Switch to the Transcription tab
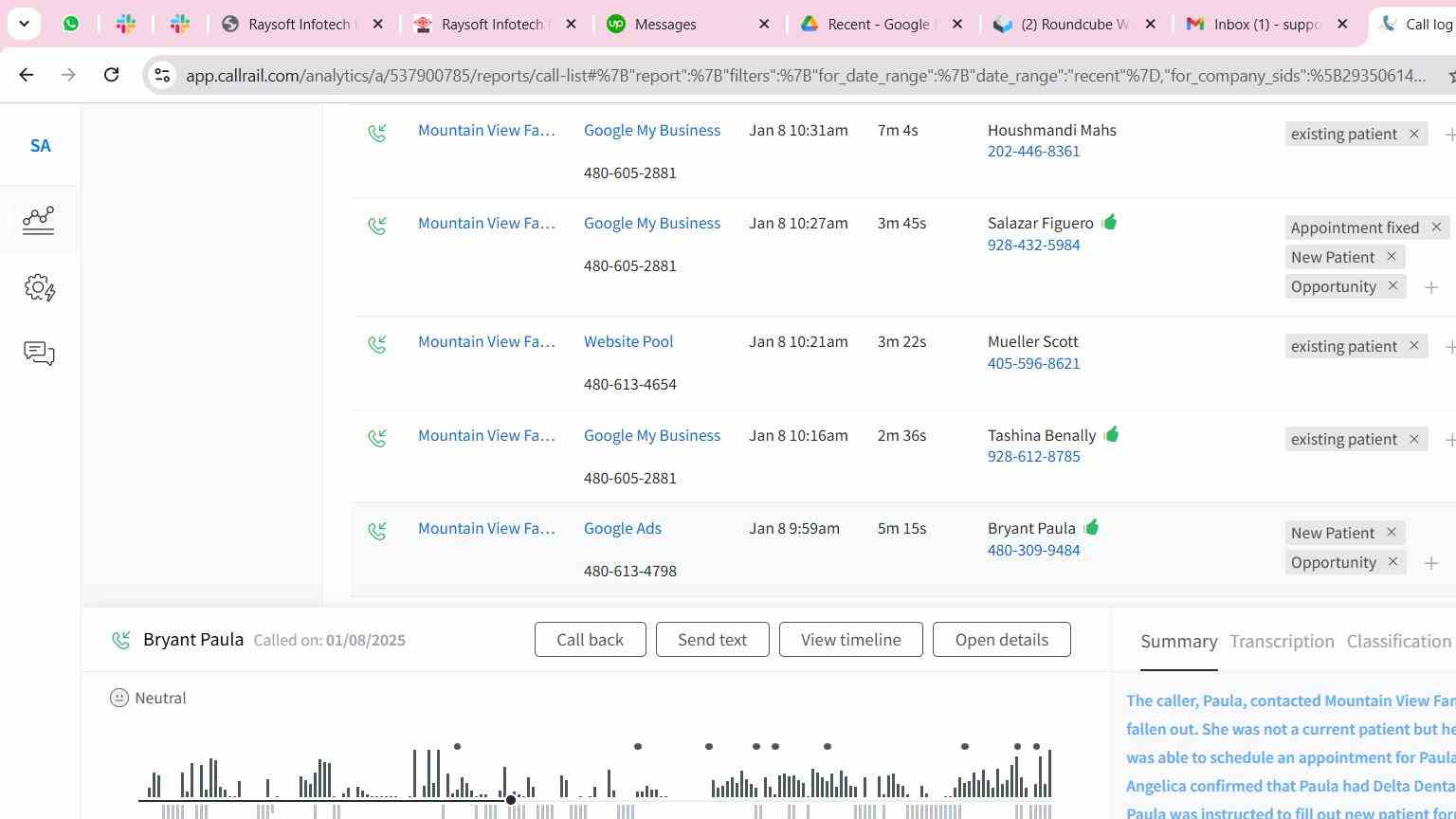This screenshot has width=1456, height=819. [1282, 642]
